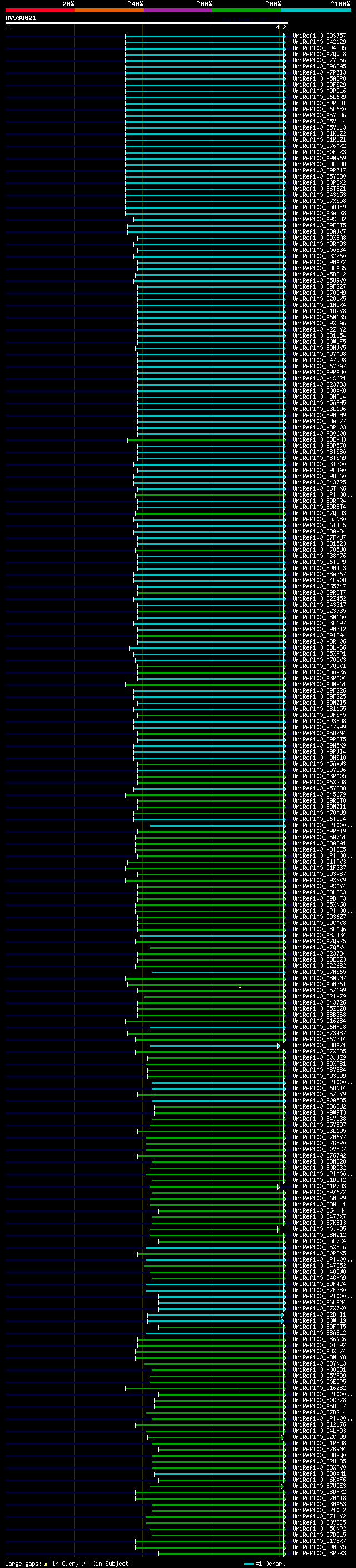The image size is (356, 1568).
Task: Select hit label UniRef100_Q43726
Action: (x=319, y=1002)
